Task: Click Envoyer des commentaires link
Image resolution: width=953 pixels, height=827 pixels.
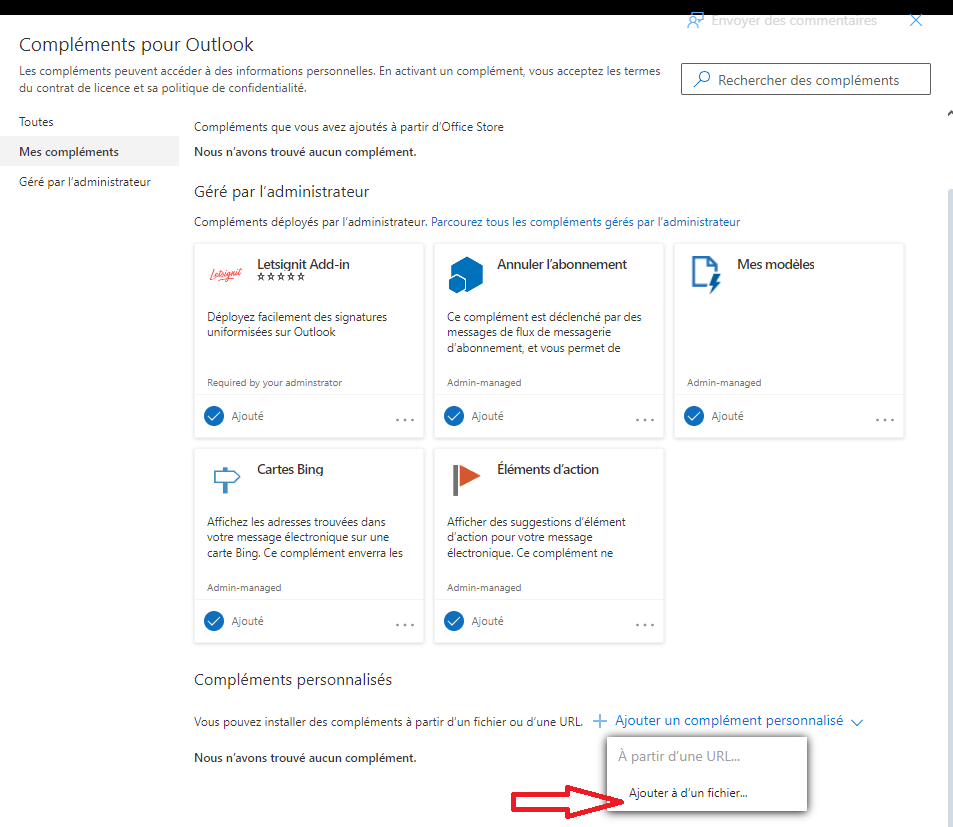Action: pyautogui.click(x=794, y=21)
